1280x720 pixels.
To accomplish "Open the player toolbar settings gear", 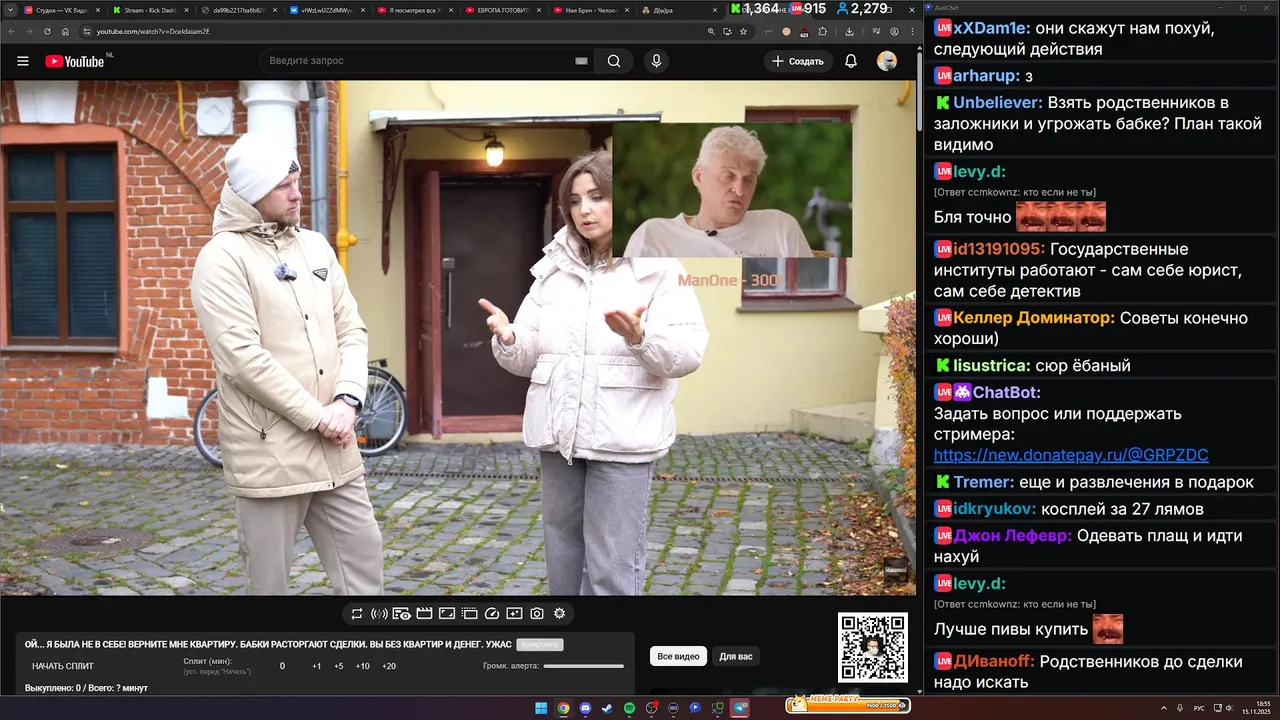I will point(559,613).
